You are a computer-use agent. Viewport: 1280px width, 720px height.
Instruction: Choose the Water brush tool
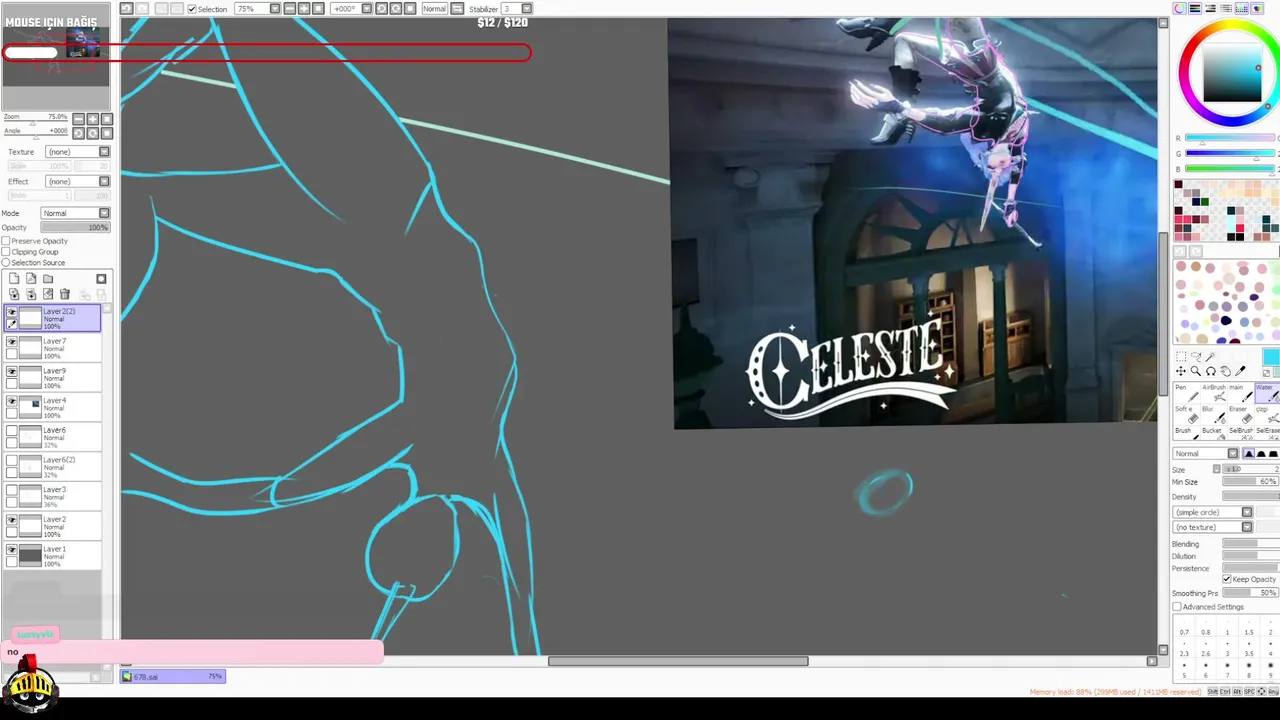(x=1267, y=392)
